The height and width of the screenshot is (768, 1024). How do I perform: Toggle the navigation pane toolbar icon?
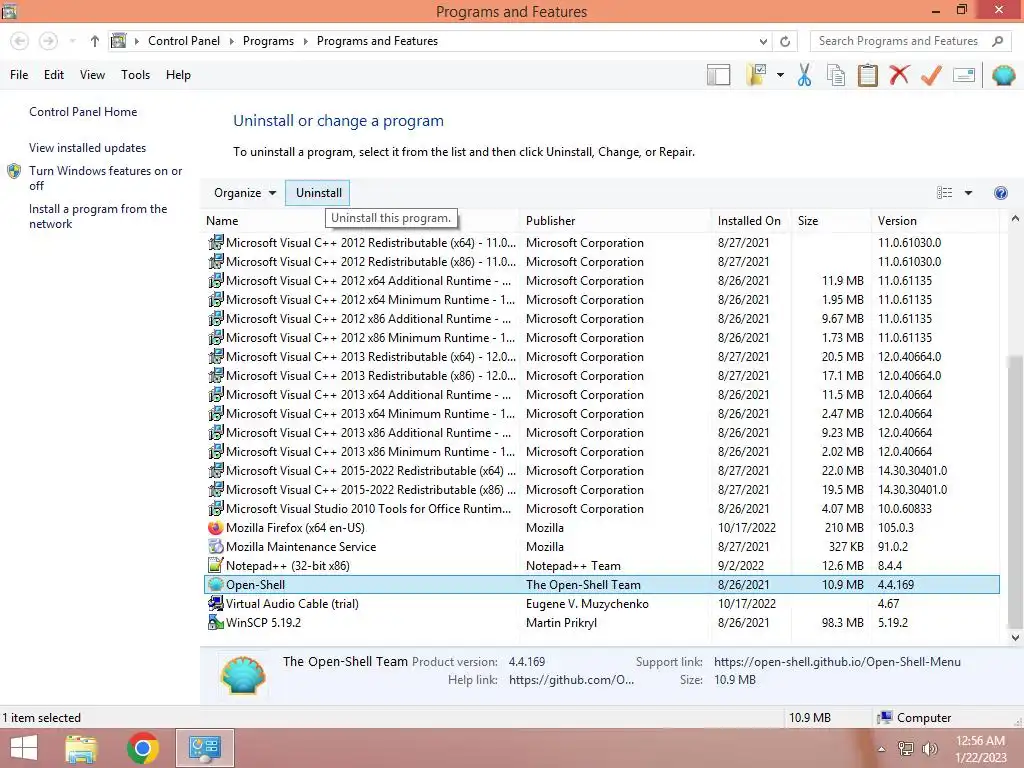718,75
